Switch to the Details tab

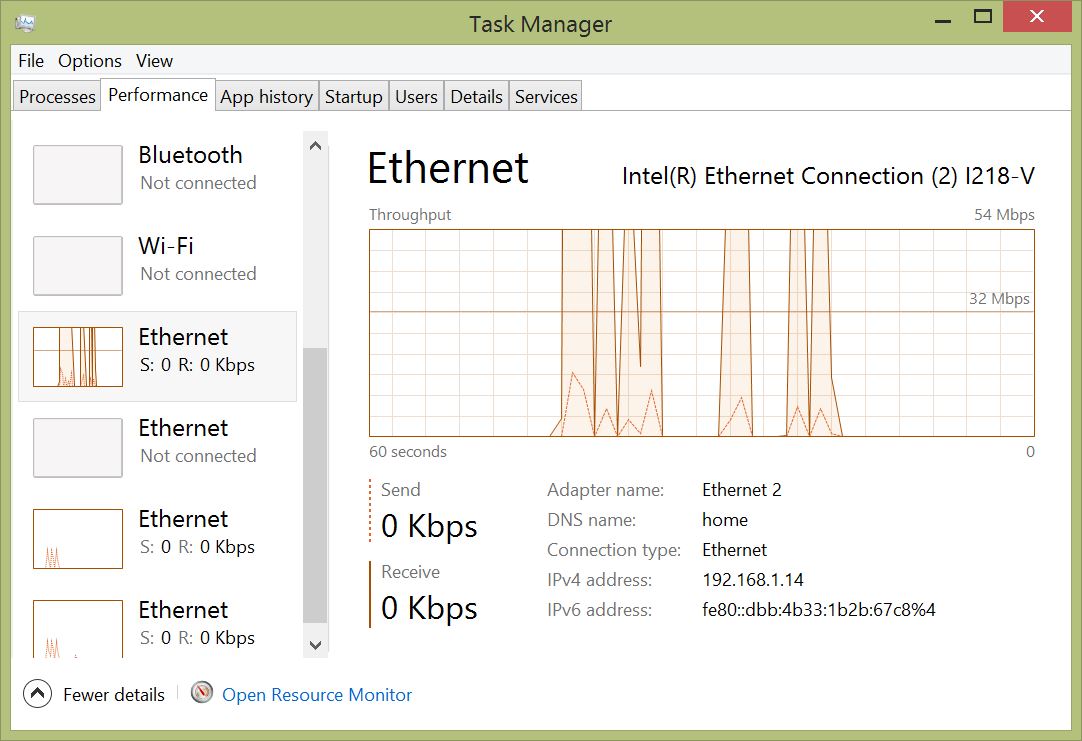pyautogui.click(x=476, y=97)
